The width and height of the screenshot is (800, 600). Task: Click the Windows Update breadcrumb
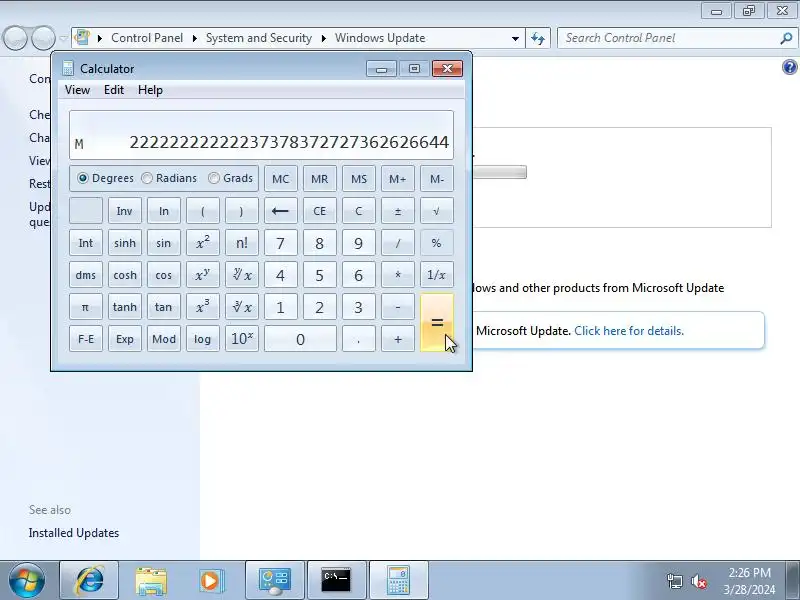(x=380, y=38)
